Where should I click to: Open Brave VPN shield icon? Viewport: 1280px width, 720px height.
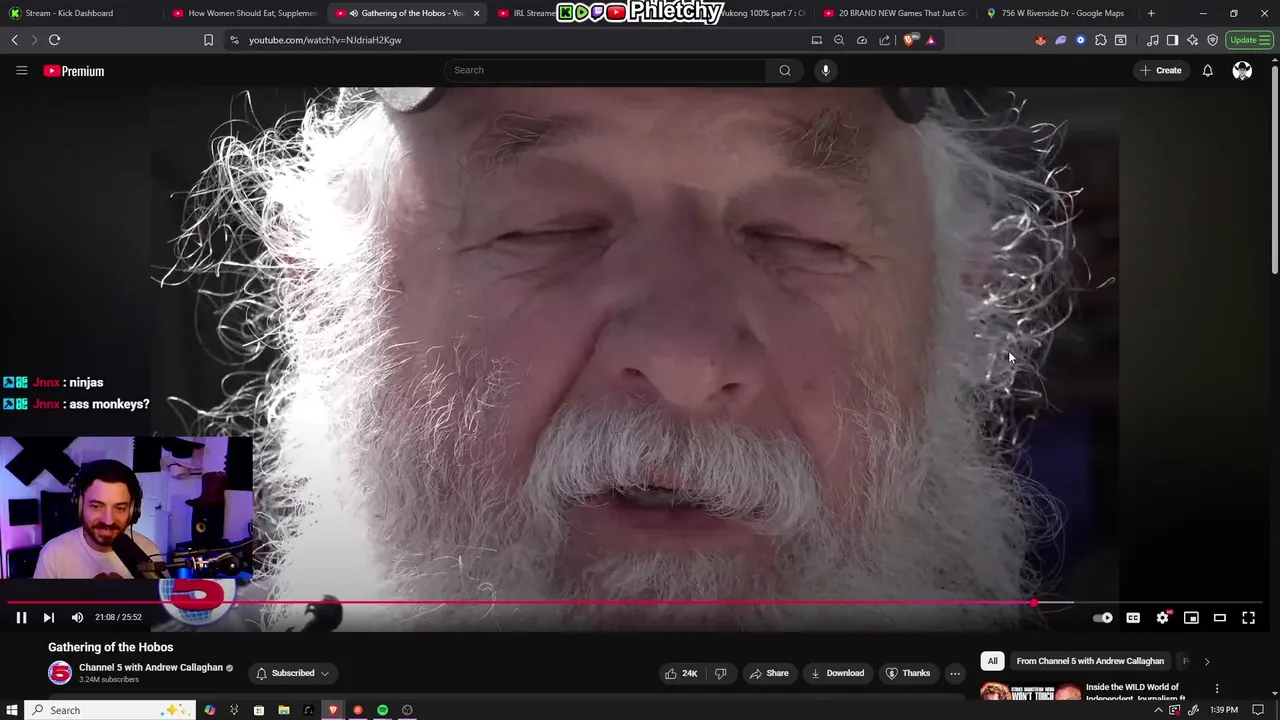[x=1213, y=40]
